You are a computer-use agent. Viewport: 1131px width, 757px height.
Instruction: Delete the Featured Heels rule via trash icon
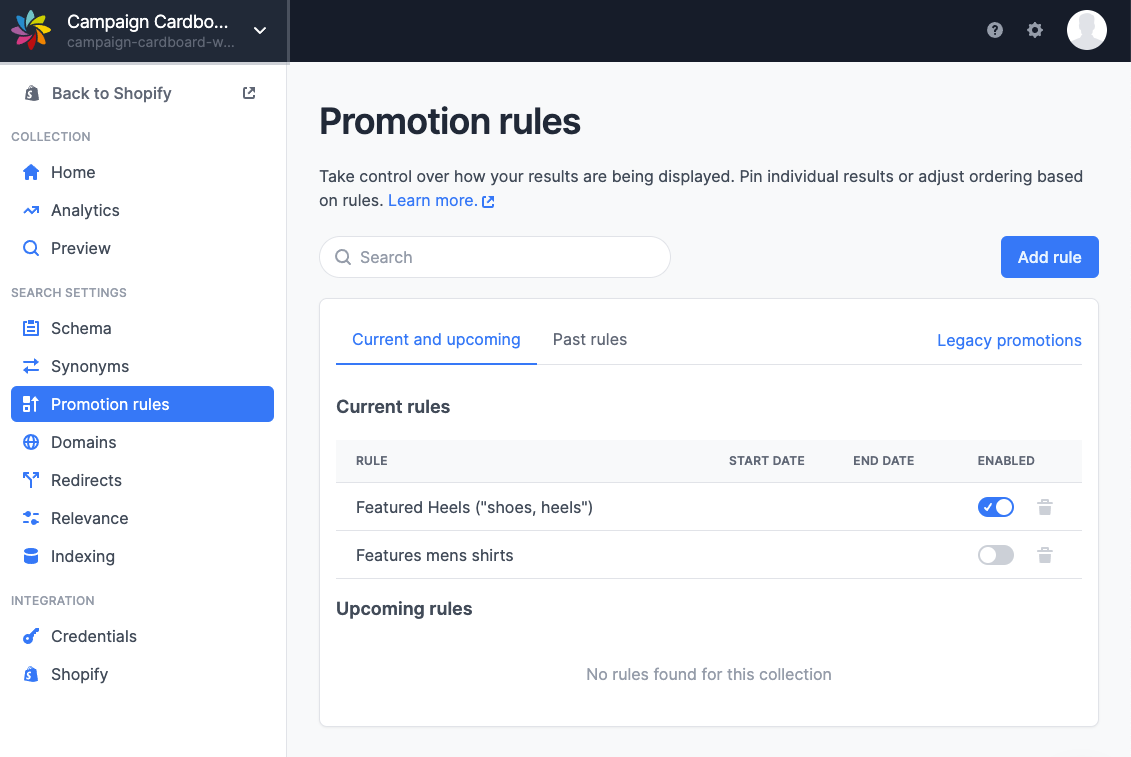coord(1044,507)
